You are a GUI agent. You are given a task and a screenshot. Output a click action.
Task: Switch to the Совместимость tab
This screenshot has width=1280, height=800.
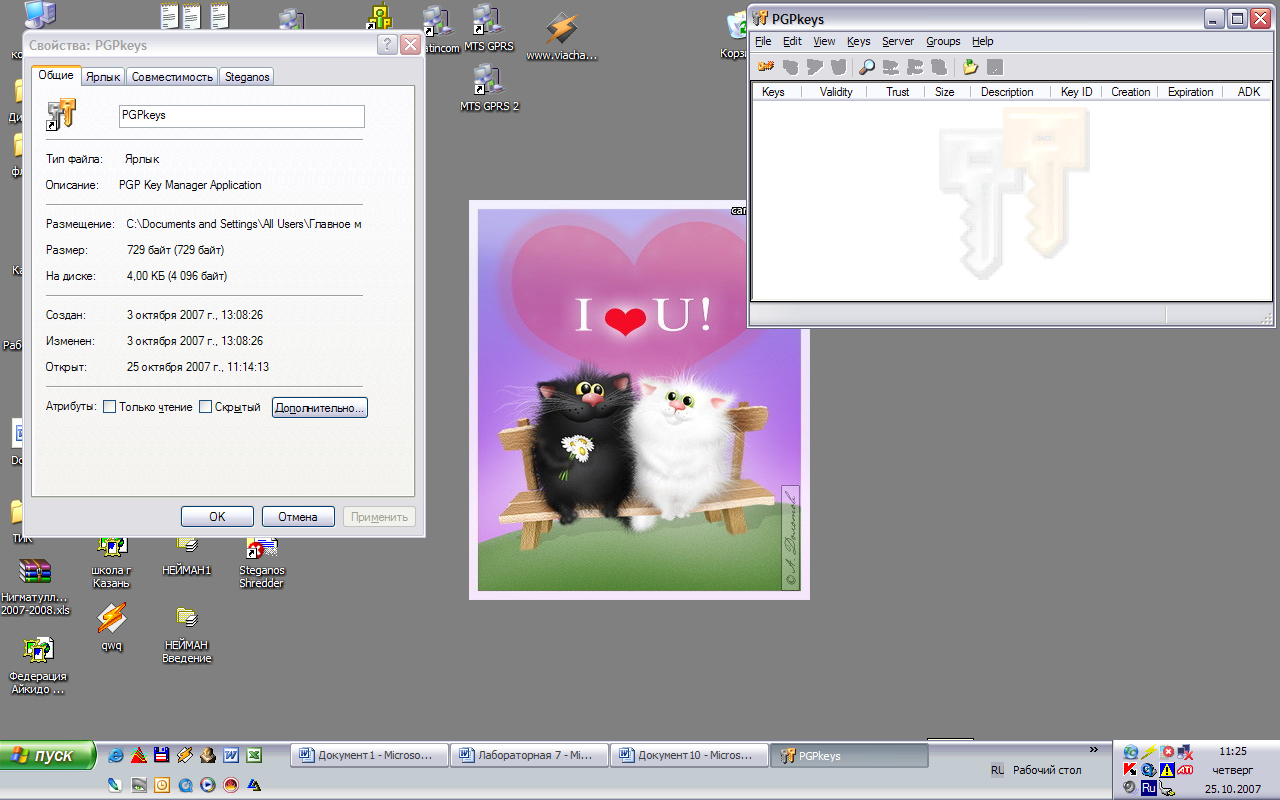172,77
